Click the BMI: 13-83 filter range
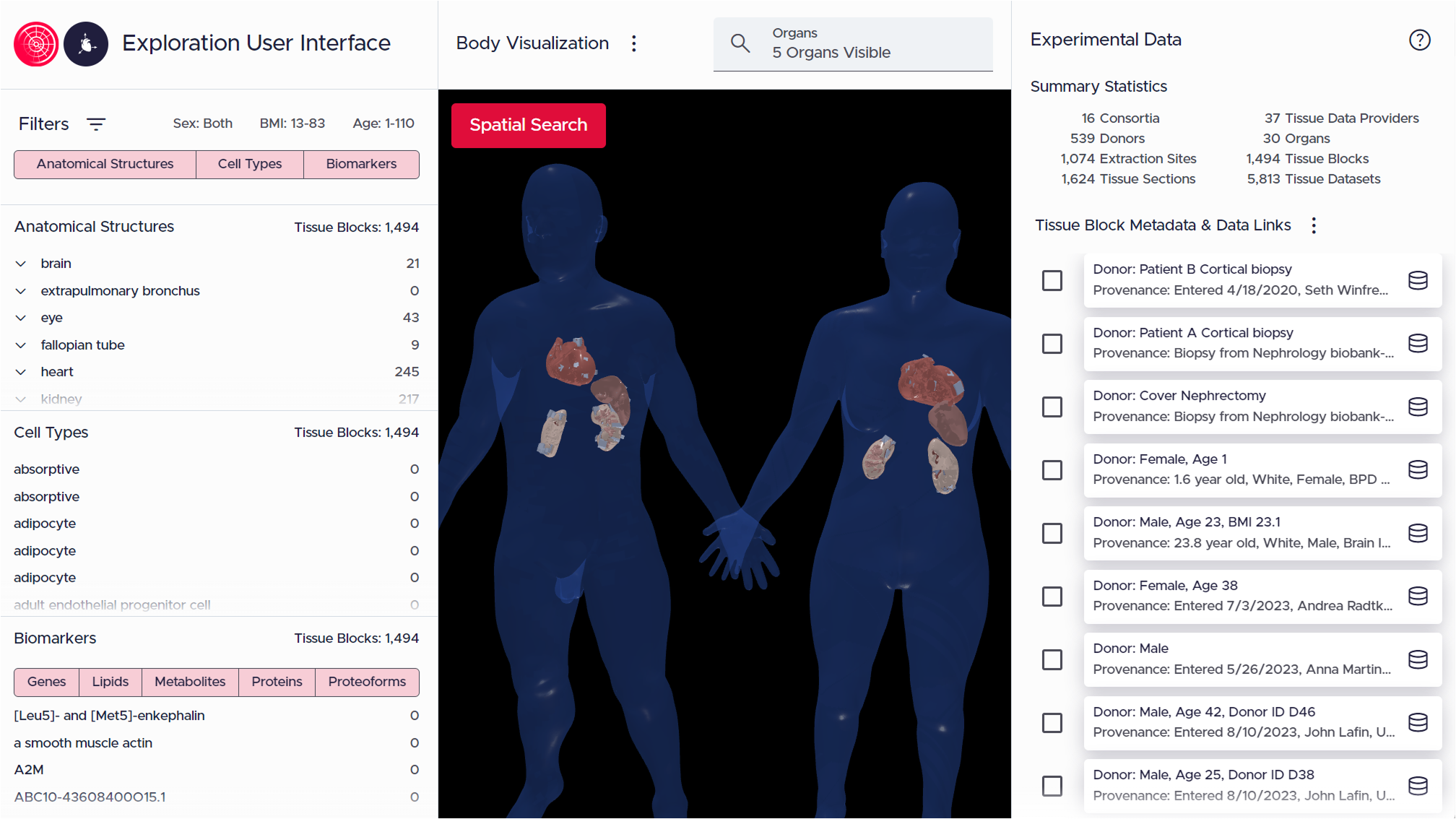Image resolution: width=1456 pixels, height=819 pixels. (292, 123)
